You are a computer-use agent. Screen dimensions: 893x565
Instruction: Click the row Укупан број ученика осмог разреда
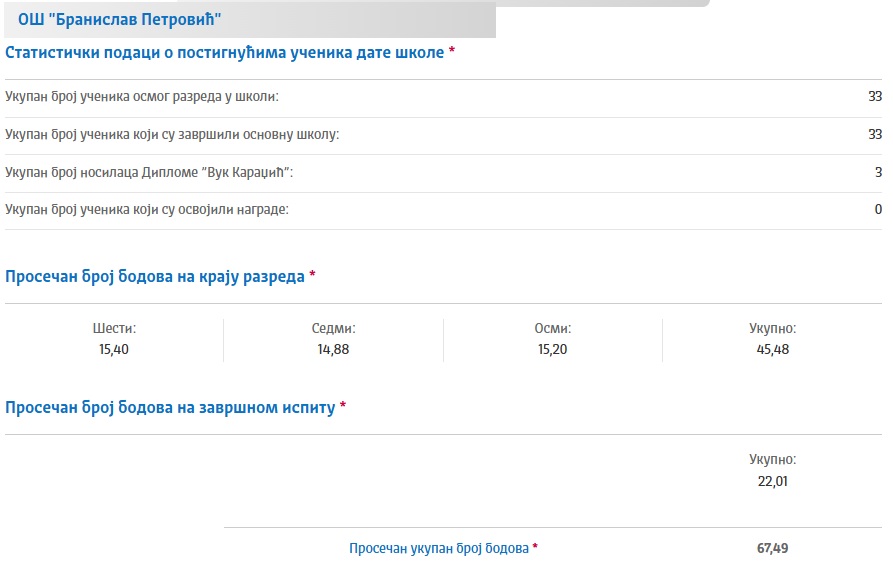[x=443, y=96]
